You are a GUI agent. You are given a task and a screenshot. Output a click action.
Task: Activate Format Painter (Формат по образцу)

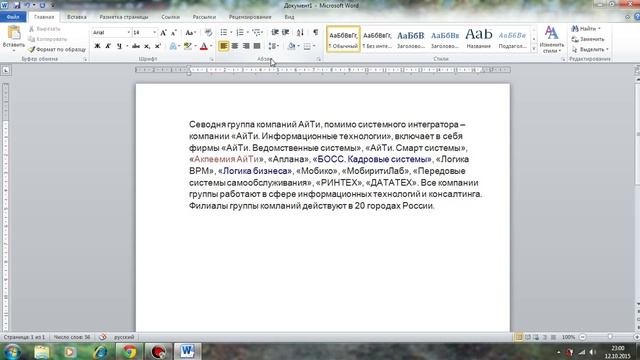[x=57, y=49]
